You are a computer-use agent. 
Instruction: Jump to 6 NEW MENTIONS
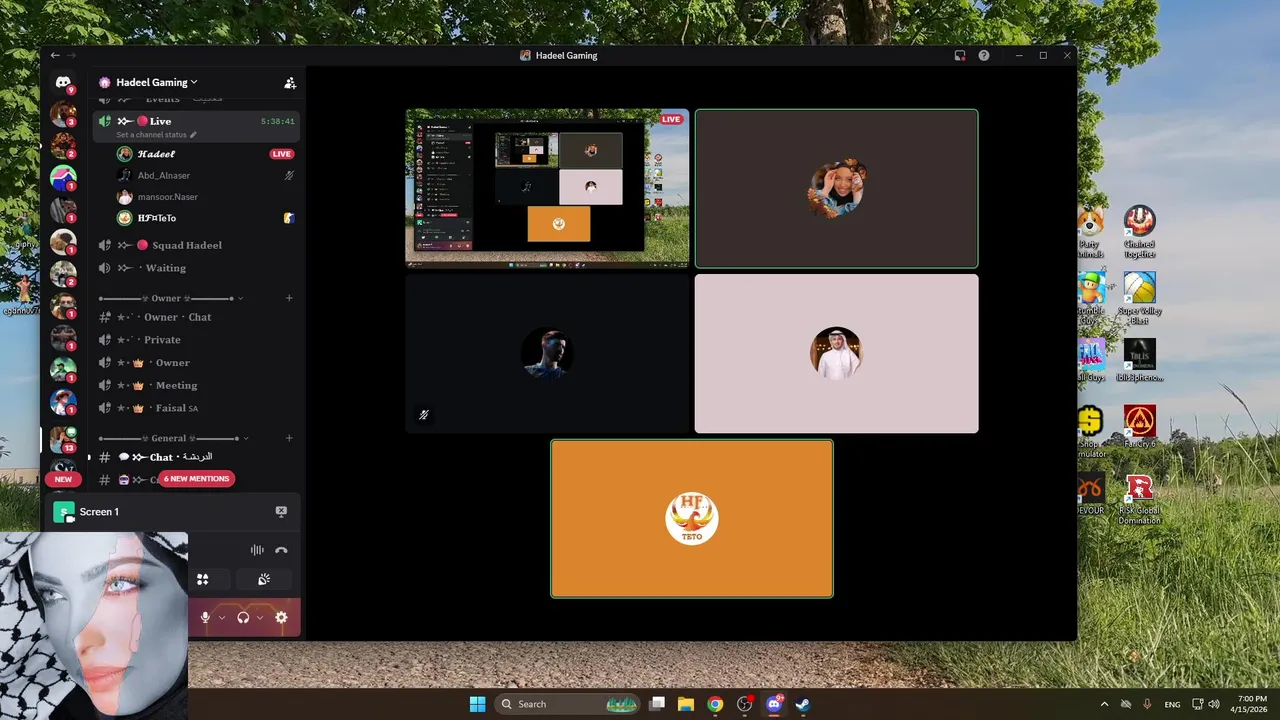(x=197, y=479)
